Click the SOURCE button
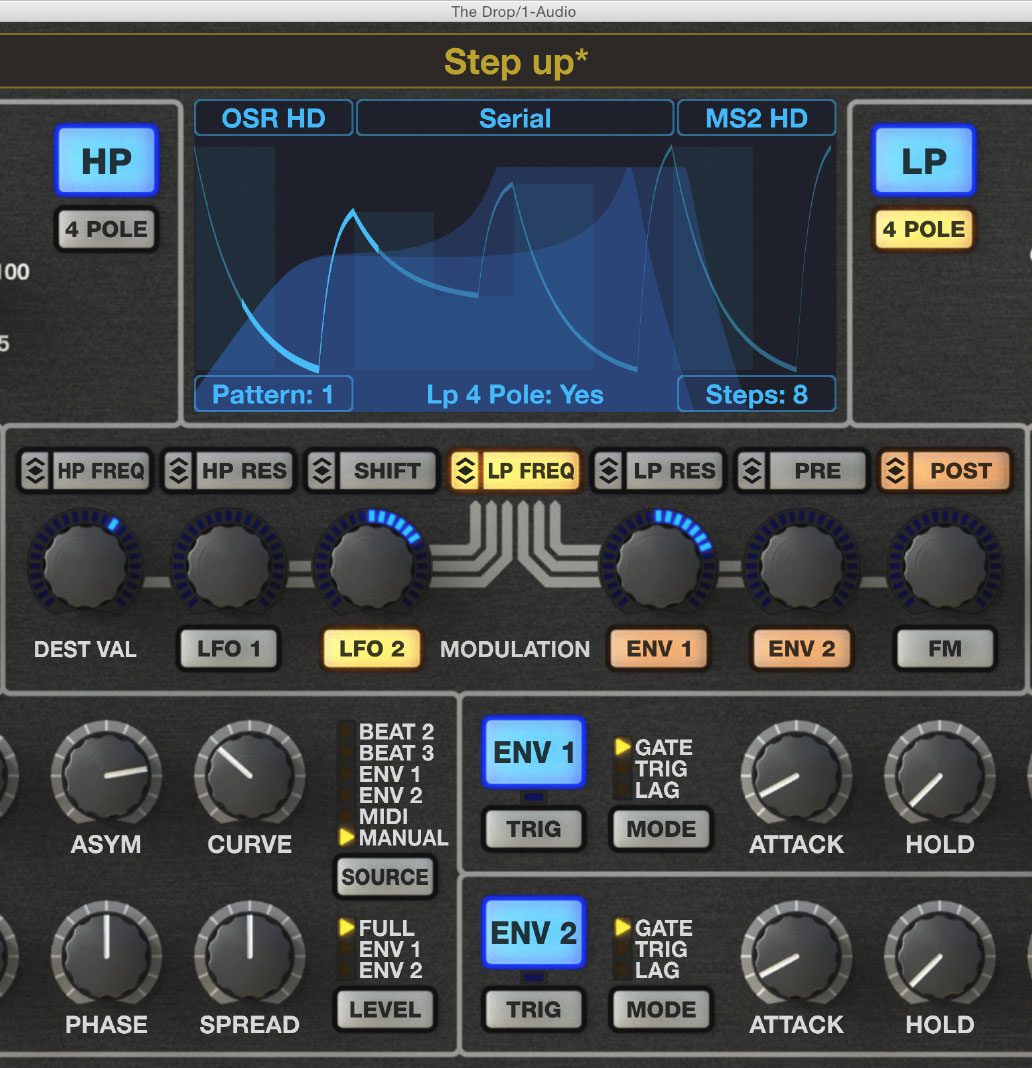The width and height of the screenshot is (1032, 1068). tap(385, 877)
